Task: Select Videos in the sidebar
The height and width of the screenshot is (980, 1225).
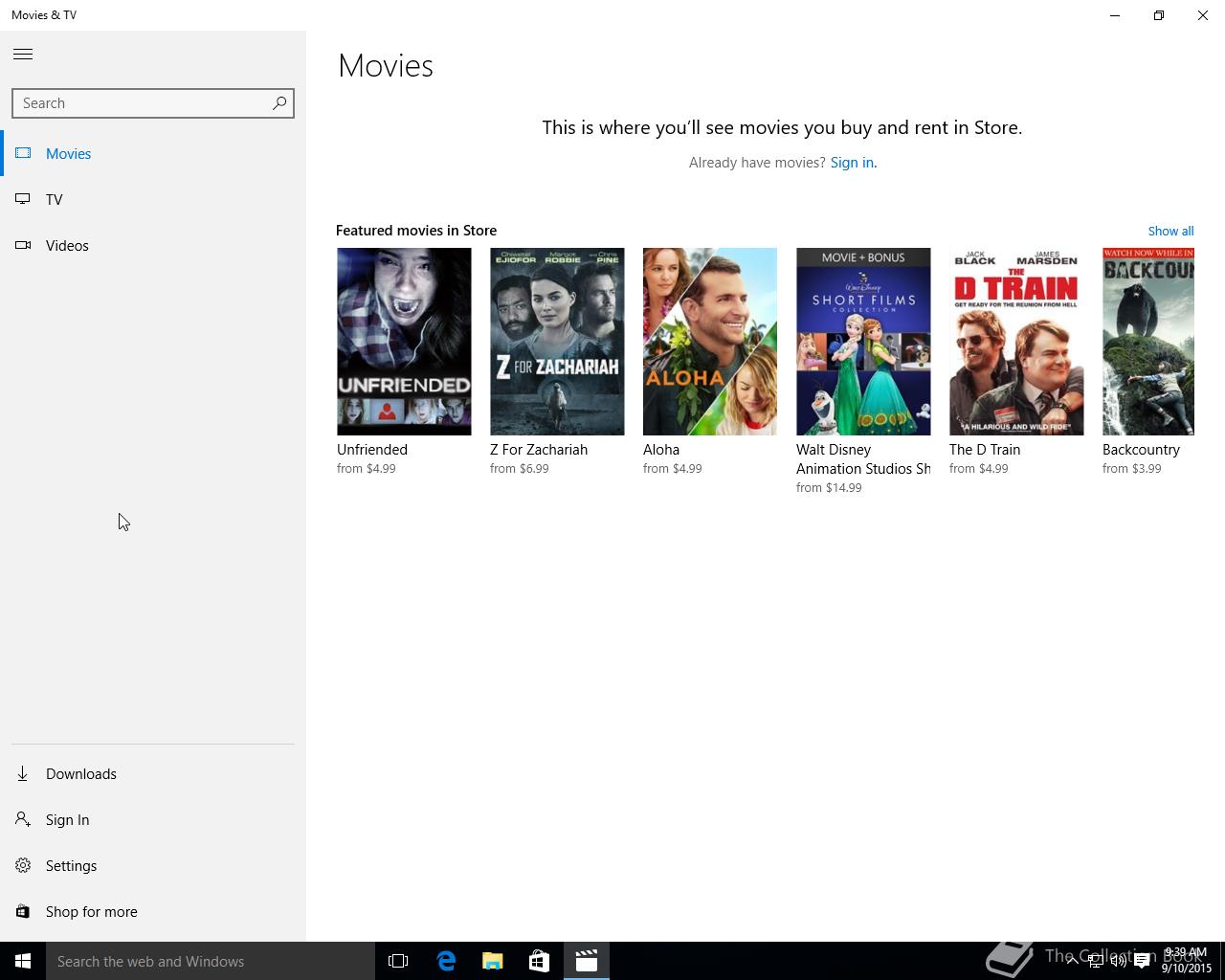Action: click(x=153, y=245)
